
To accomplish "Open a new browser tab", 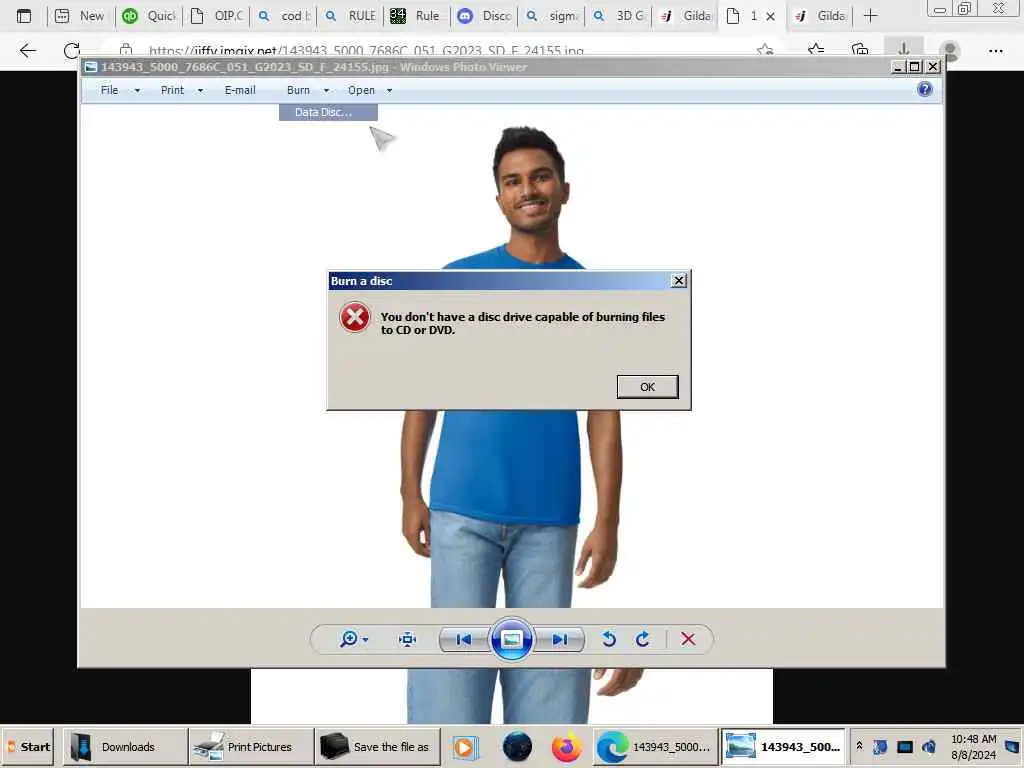I will [x=871, y=16].
